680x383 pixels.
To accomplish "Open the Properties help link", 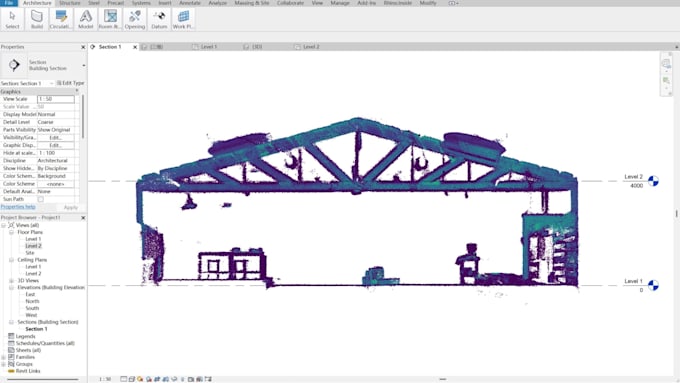I will click(18, 207).
